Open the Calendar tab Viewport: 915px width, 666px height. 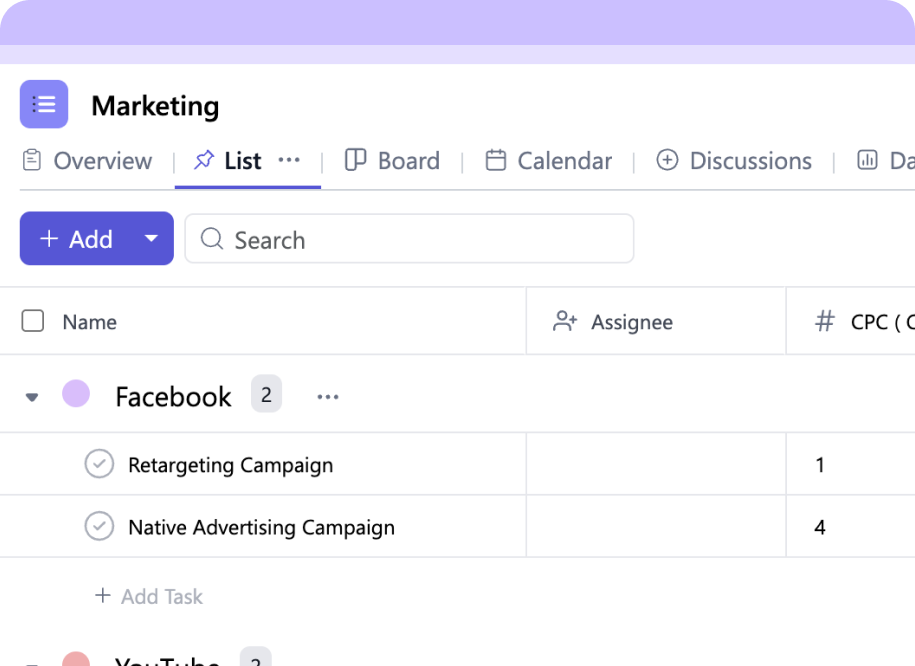[x=548, y=160]
